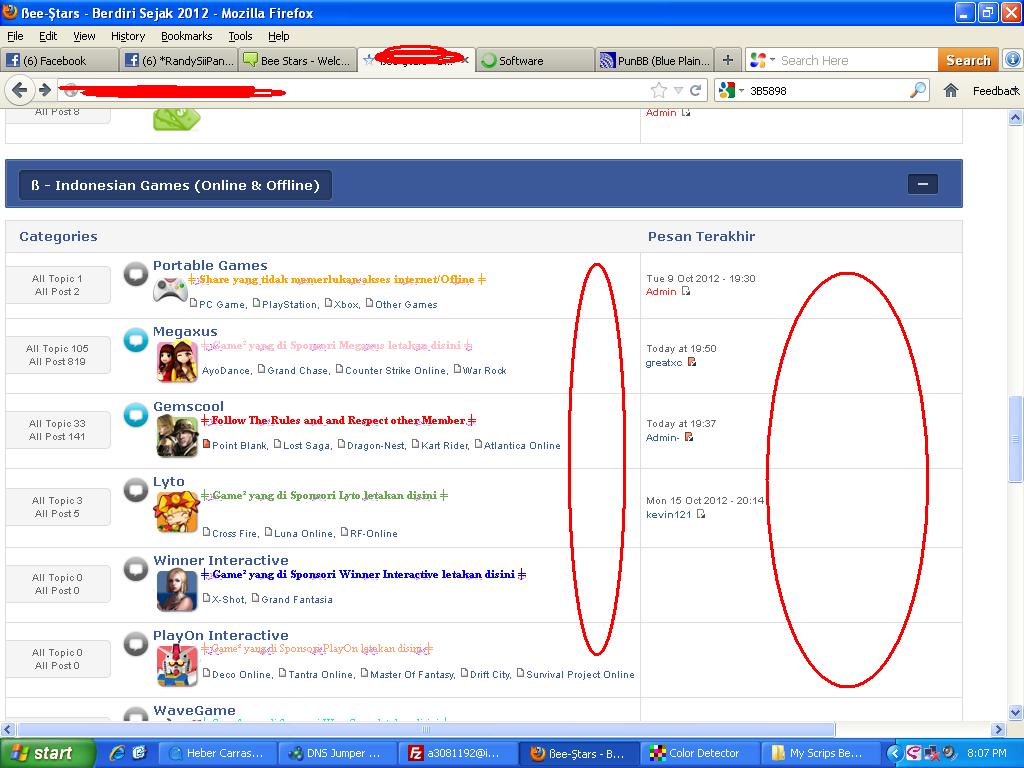This screenshot has width=1024, height=768.
Task: Open the Megaxus forum link
Action: point(185,331)
